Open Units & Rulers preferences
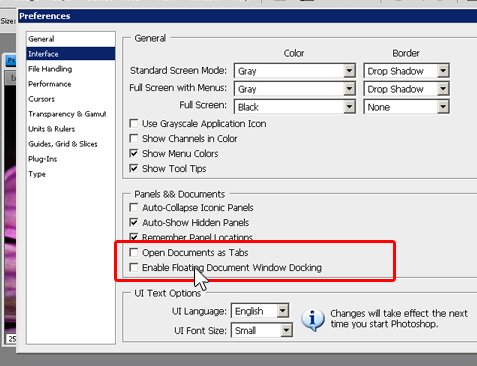 pyautogui.click(x=71, y=129)
